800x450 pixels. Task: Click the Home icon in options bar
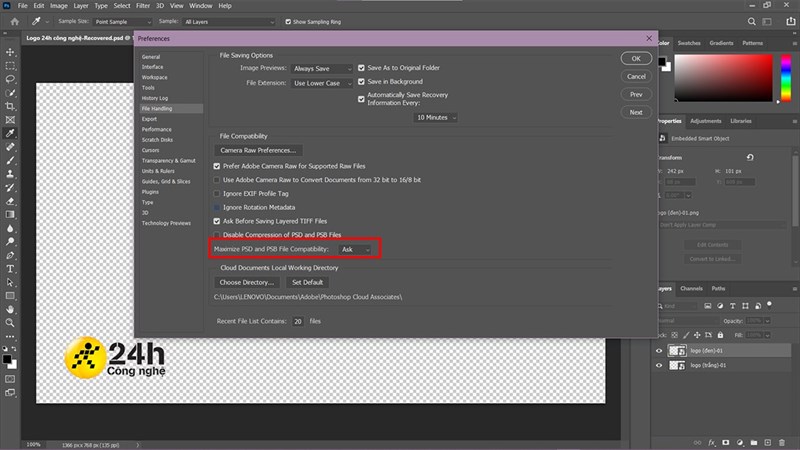click(x=15, y=21)
